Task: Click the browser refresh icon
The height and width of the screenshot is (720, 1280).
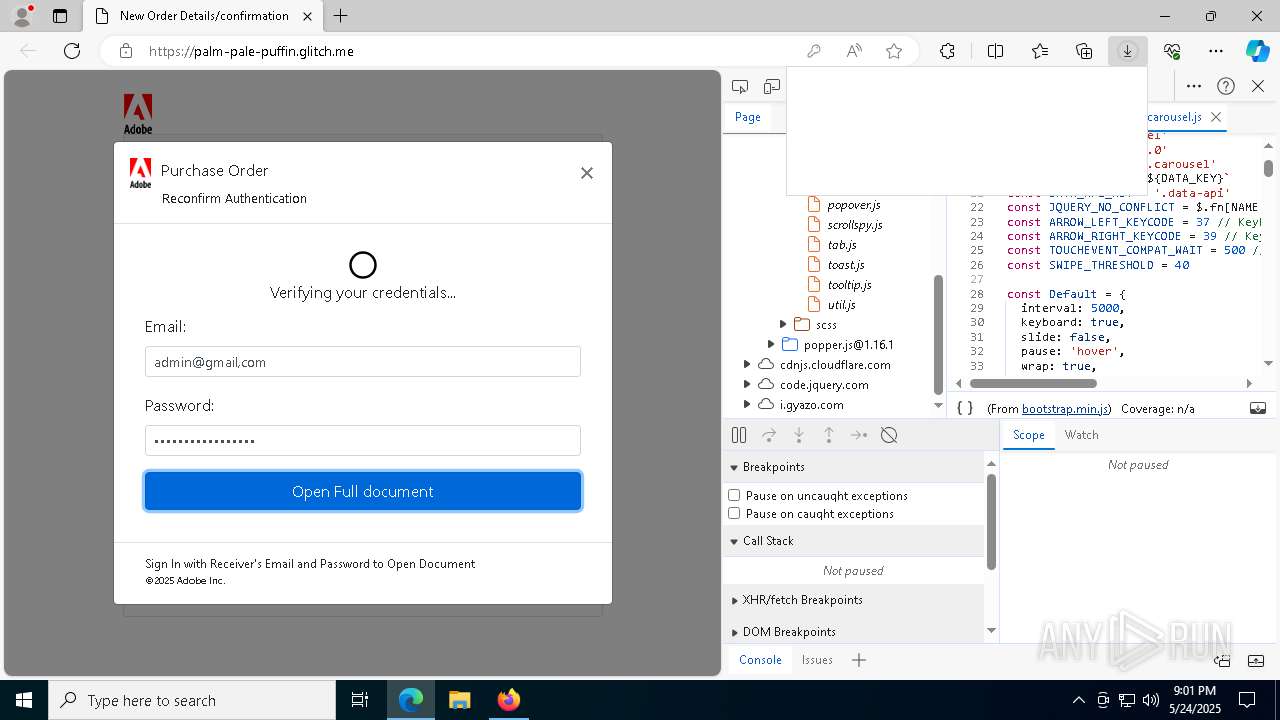Action: click(72, 51)
